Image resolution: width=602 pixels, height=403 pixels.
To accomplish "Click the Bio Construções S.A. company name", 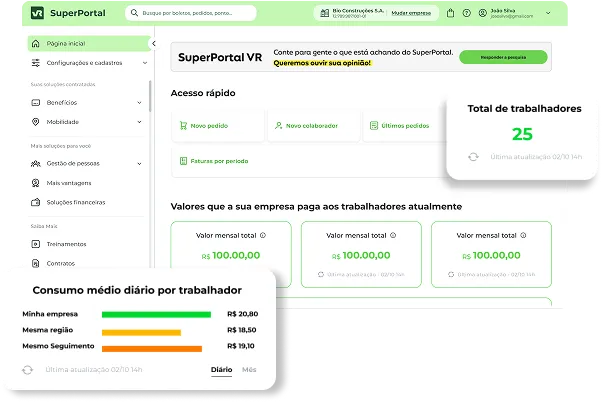I will click(358, 11).
